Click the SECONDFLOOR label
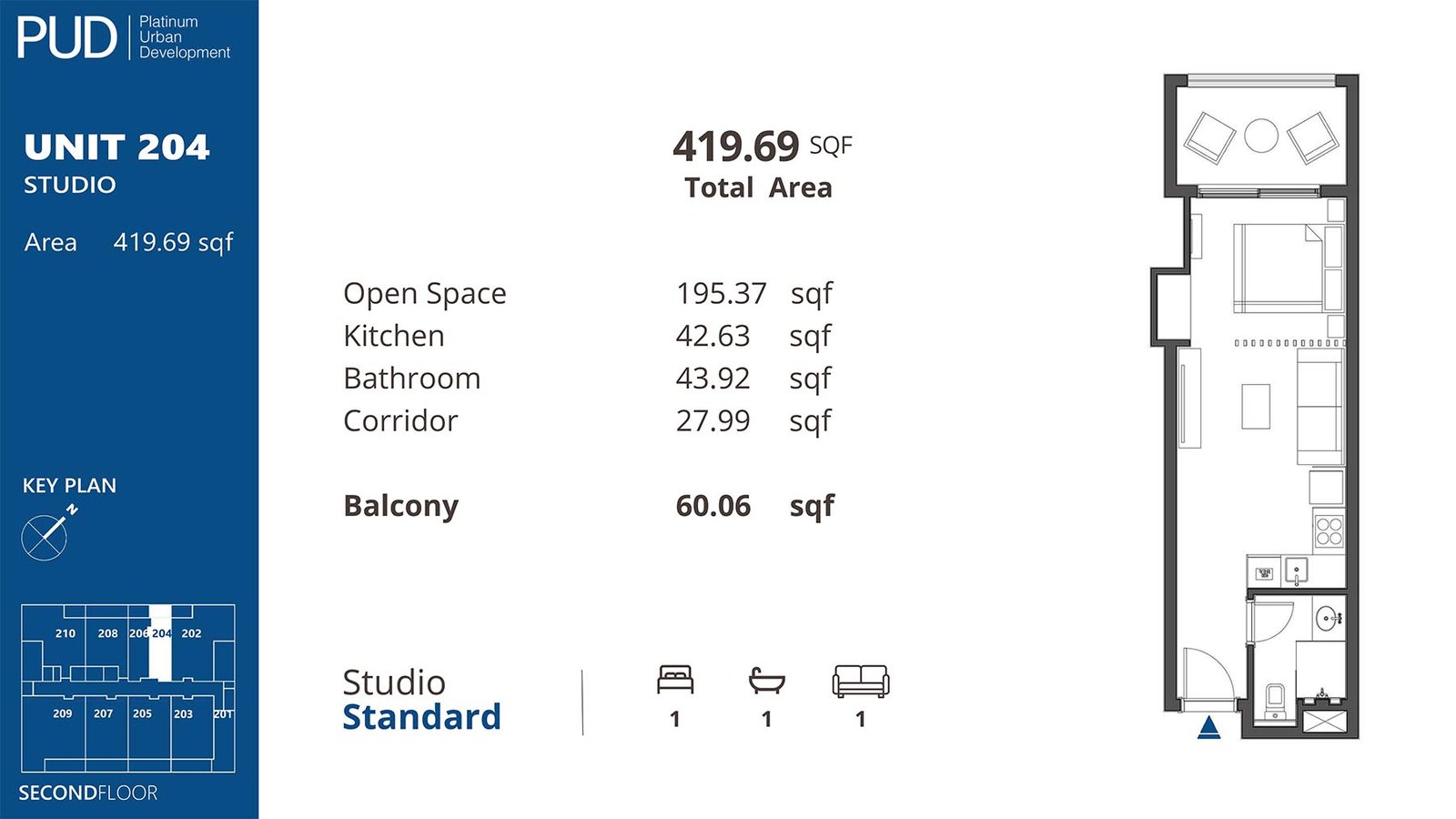 88,793
